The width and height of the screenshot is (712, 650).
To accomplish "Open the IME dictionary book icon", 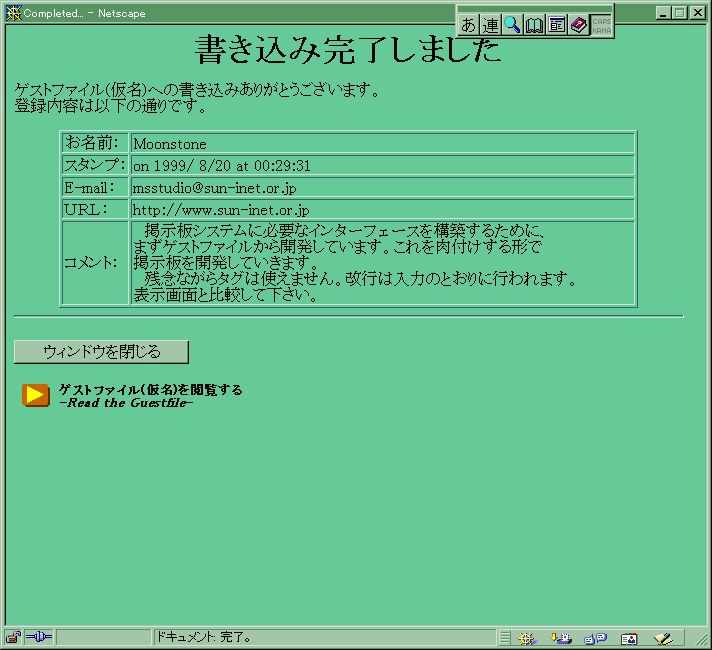I will pyautogui.click(x=534, y=25).
